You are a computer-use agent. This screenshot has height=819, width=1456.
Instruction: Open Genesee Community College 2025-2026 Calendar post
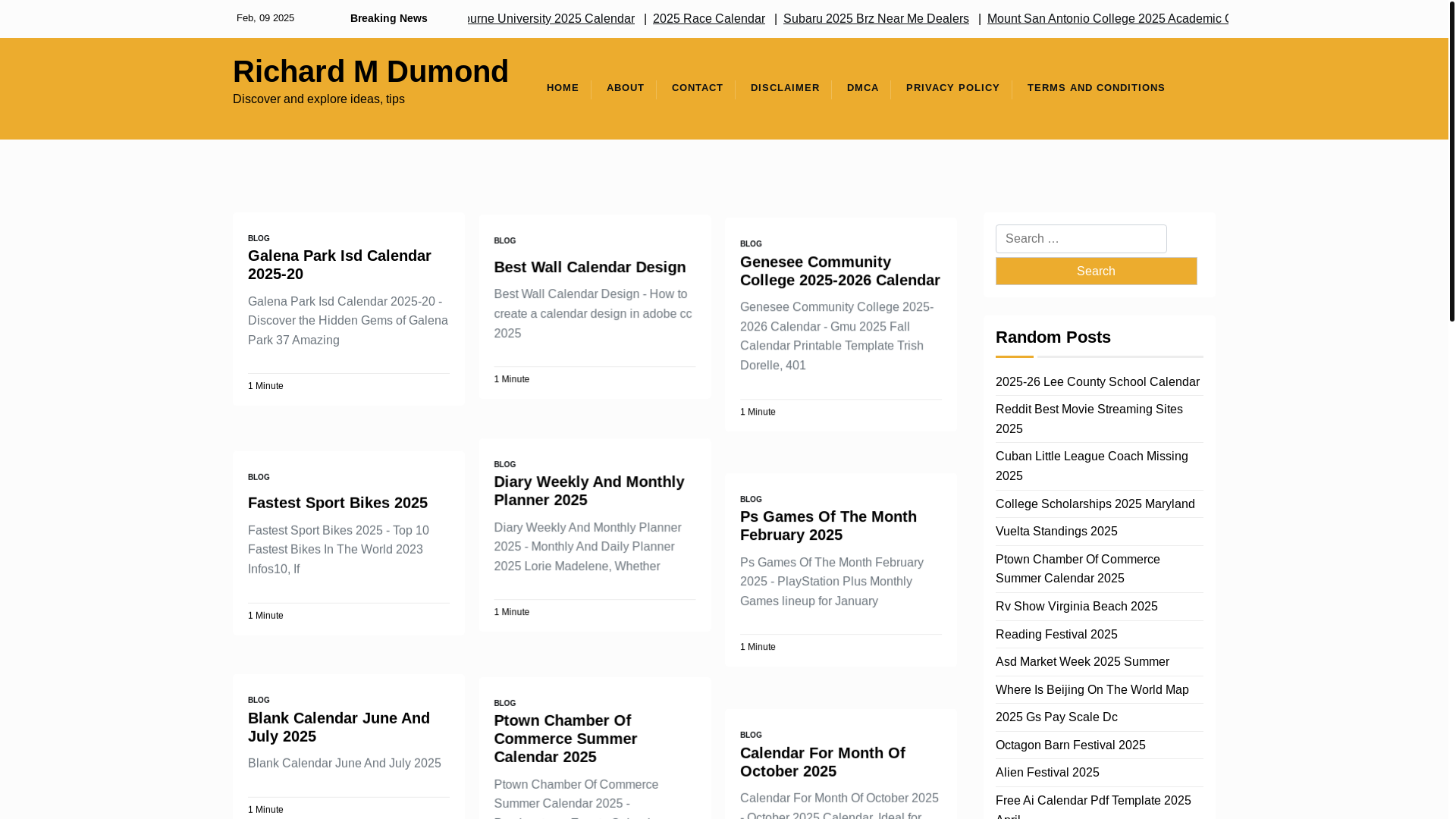coord(840,271)
